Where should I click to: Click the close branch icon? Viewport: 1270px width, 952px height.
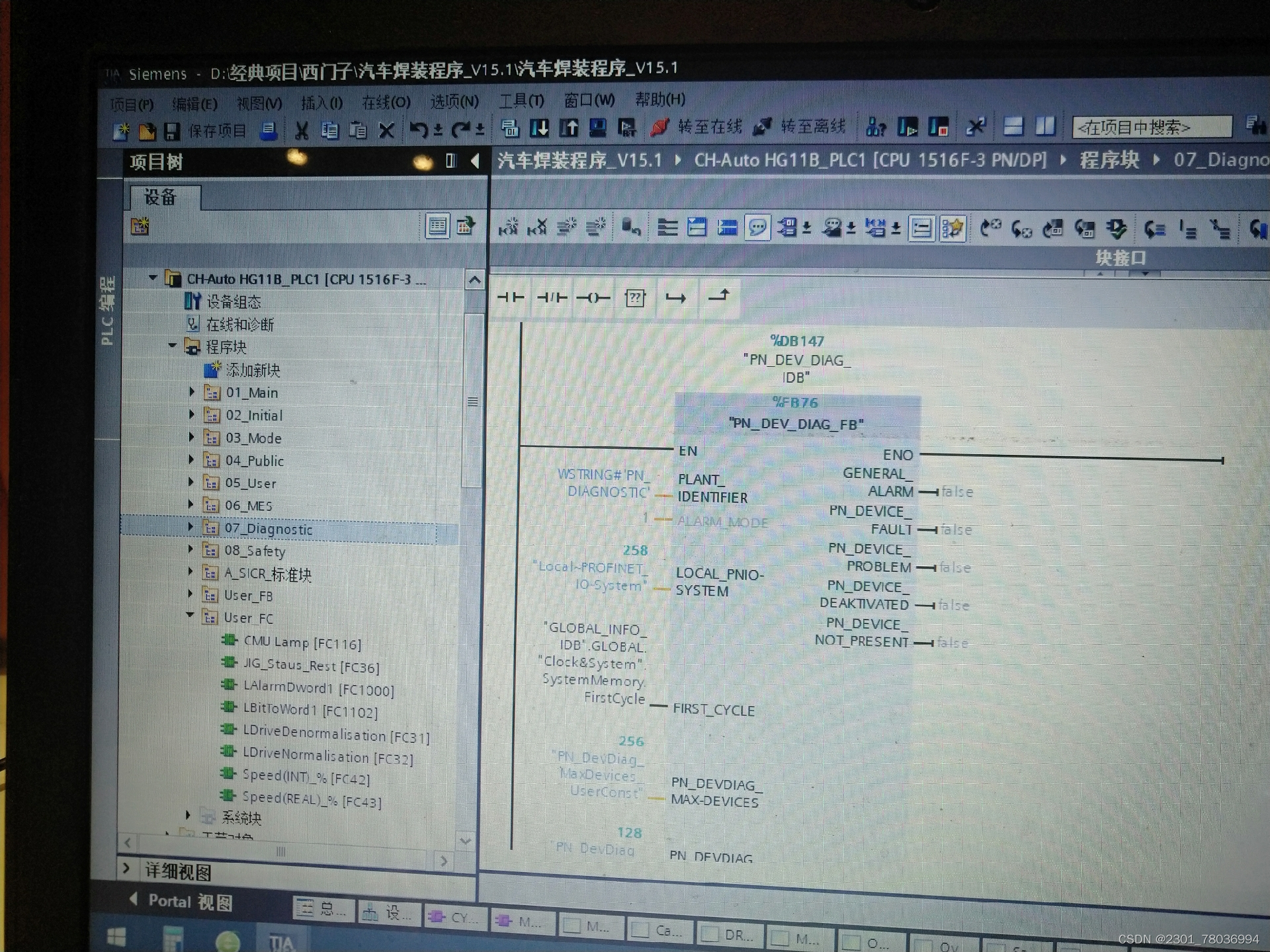(718, 296)
